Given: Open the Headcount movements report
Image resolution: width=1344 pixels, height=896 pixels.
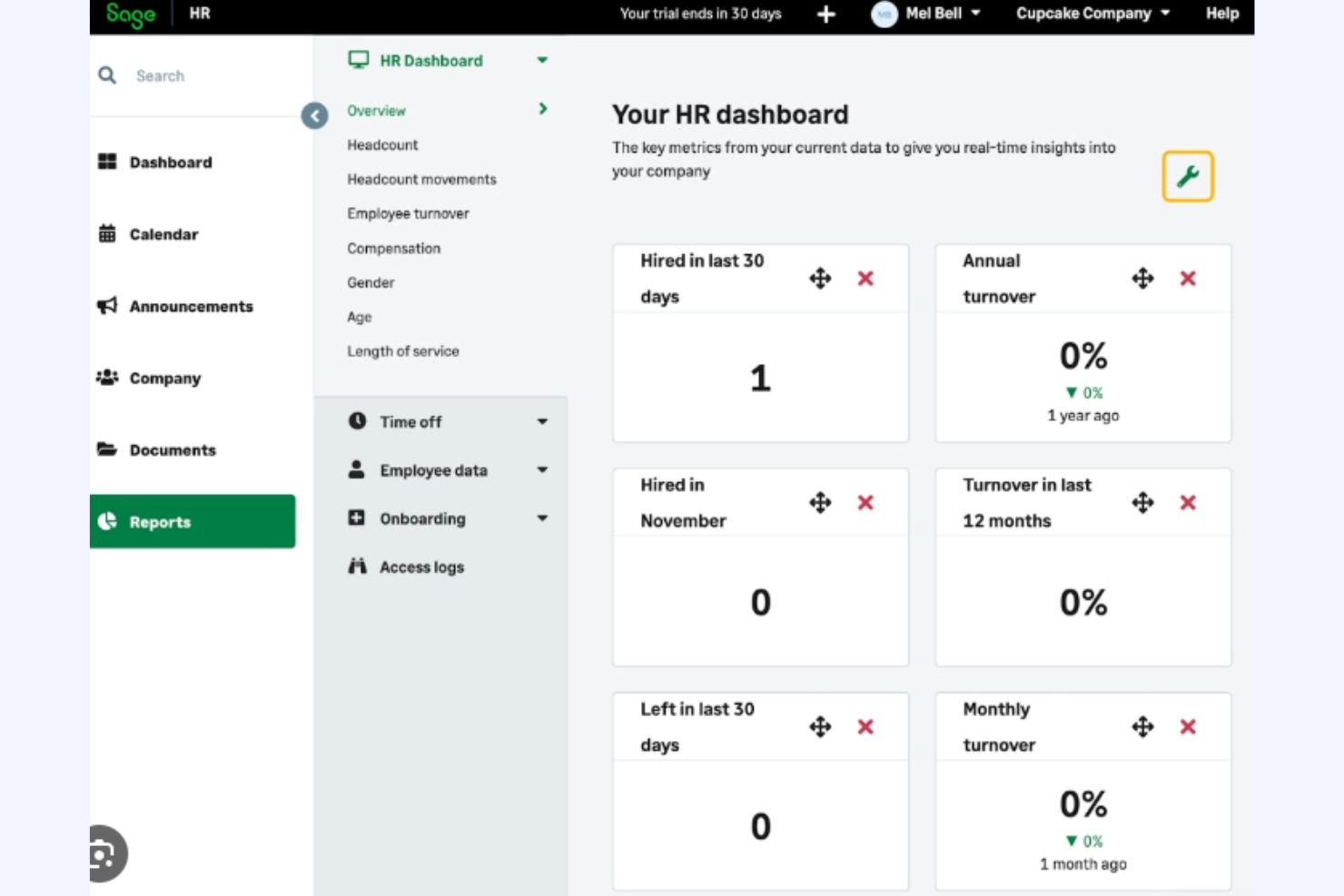Looking at the screenshot, I should (421, 180).
